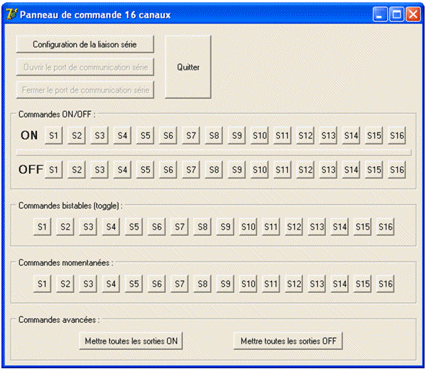This screenshot has width=427, height=369.
Task: Open the serial link configuration button
Action: [85, 44]
